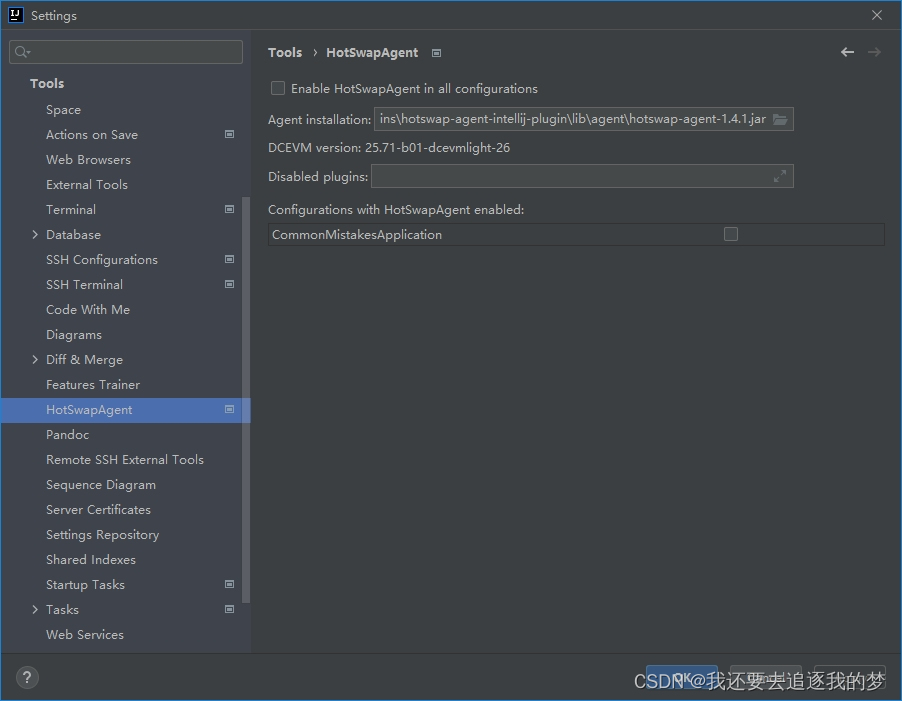Open Actions on Save settings
This screenshot has height=701, width=902.
92,135
